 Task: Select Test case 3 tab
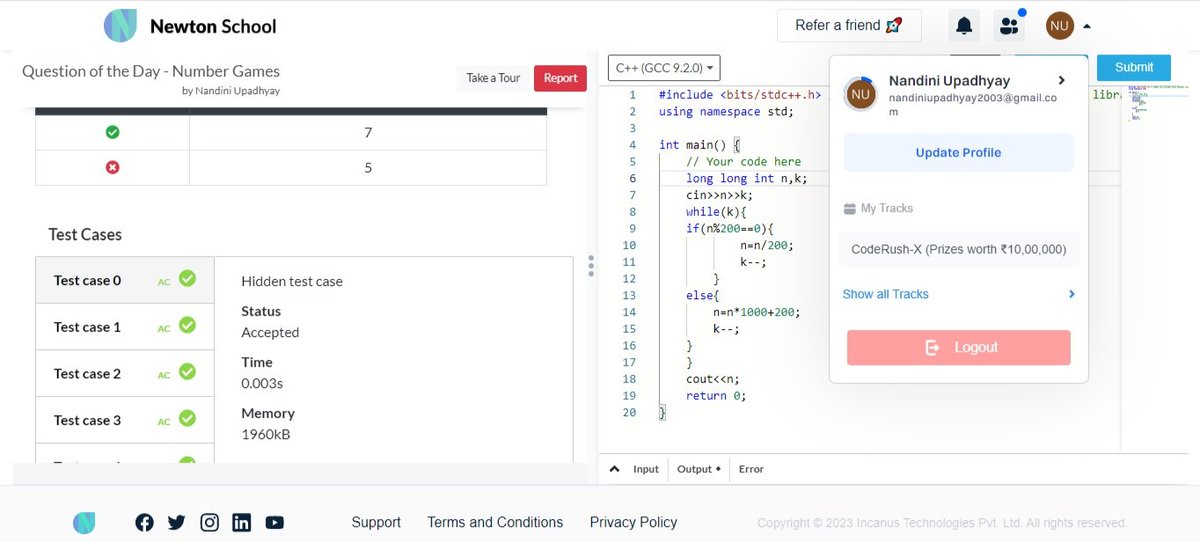(x=124, y=420)
